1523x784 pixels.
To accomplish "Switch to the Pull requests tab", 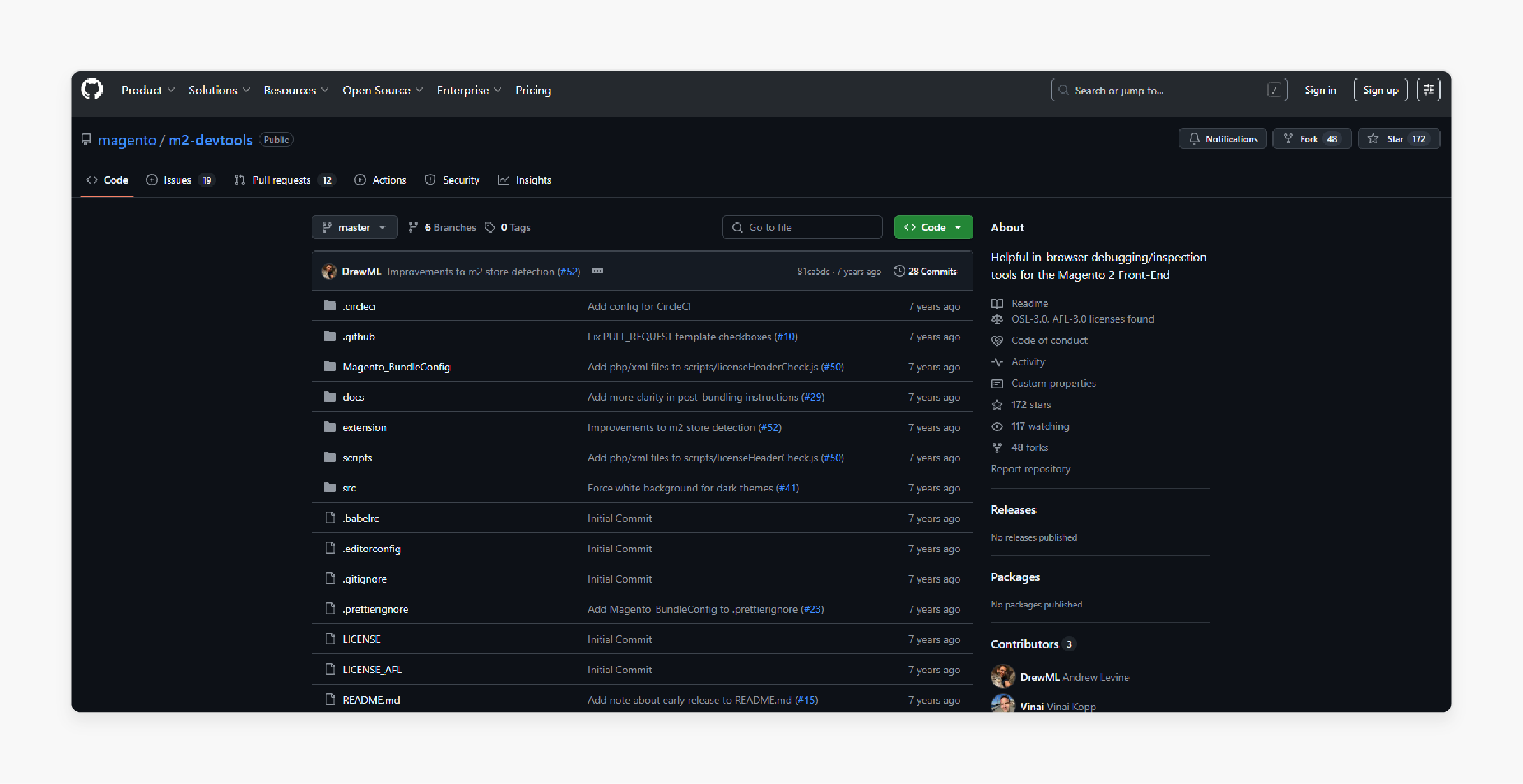I will (x=284, y=180).
